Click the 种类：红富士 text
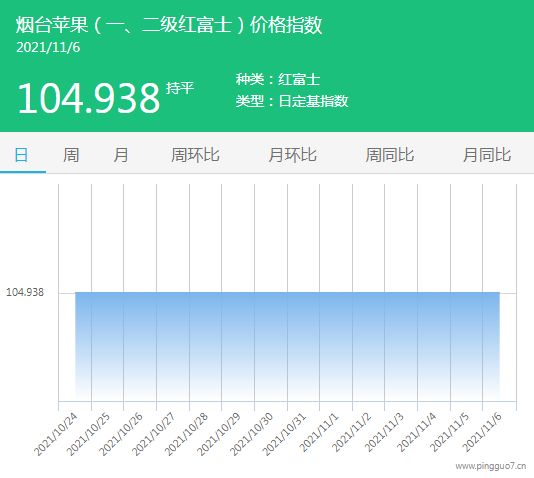This screenshot has height=478, width=534. click(x=278, y=79)
